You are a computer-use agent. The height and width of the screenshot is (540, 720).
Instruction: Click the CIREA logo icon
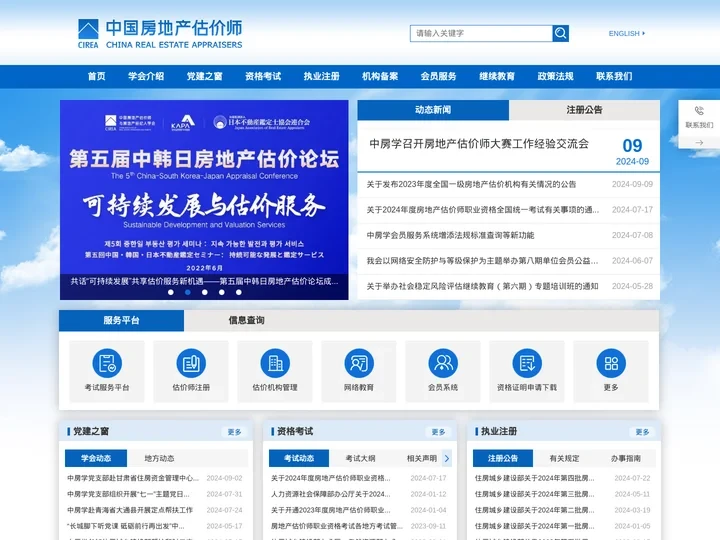click(88, 34)
